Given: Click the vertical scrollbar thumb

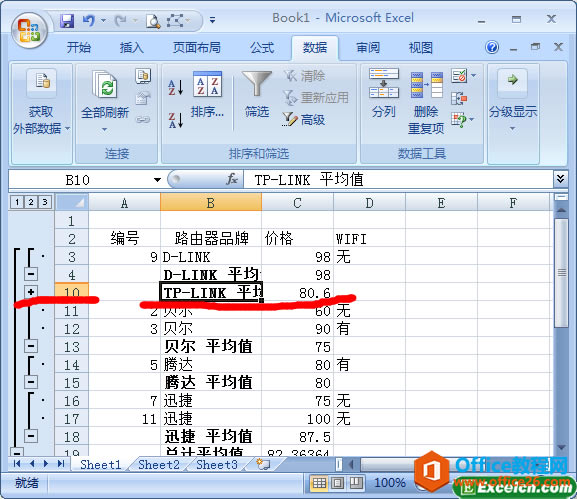Looking at the screenshot, I should tap(562, 273).
